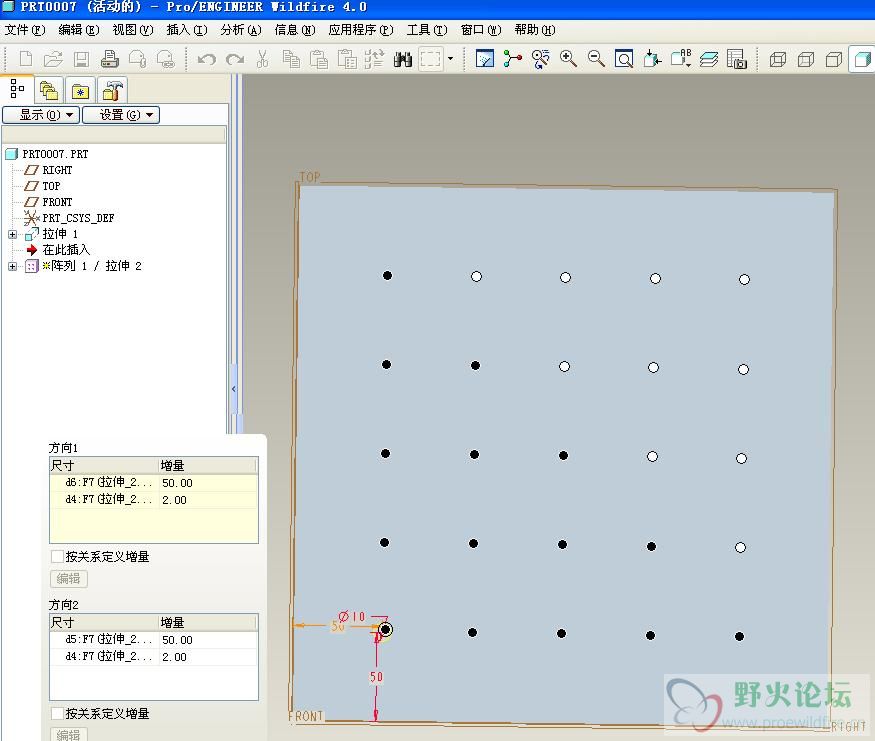Open the 分析 menu
The height and width of the screenshot is (741, 875).
[x=241, y=30]
